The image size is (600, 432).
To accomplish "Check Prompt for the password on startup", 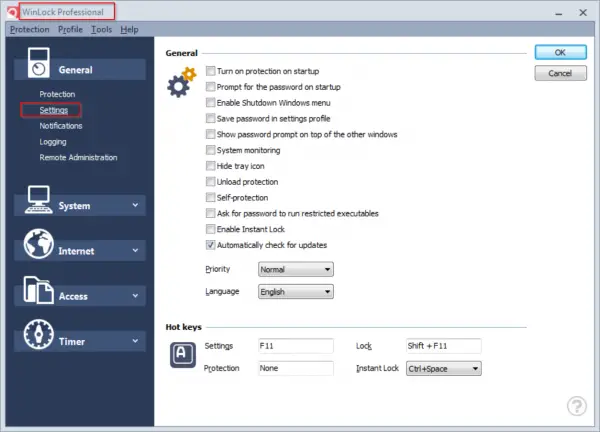I will [210, 87].
